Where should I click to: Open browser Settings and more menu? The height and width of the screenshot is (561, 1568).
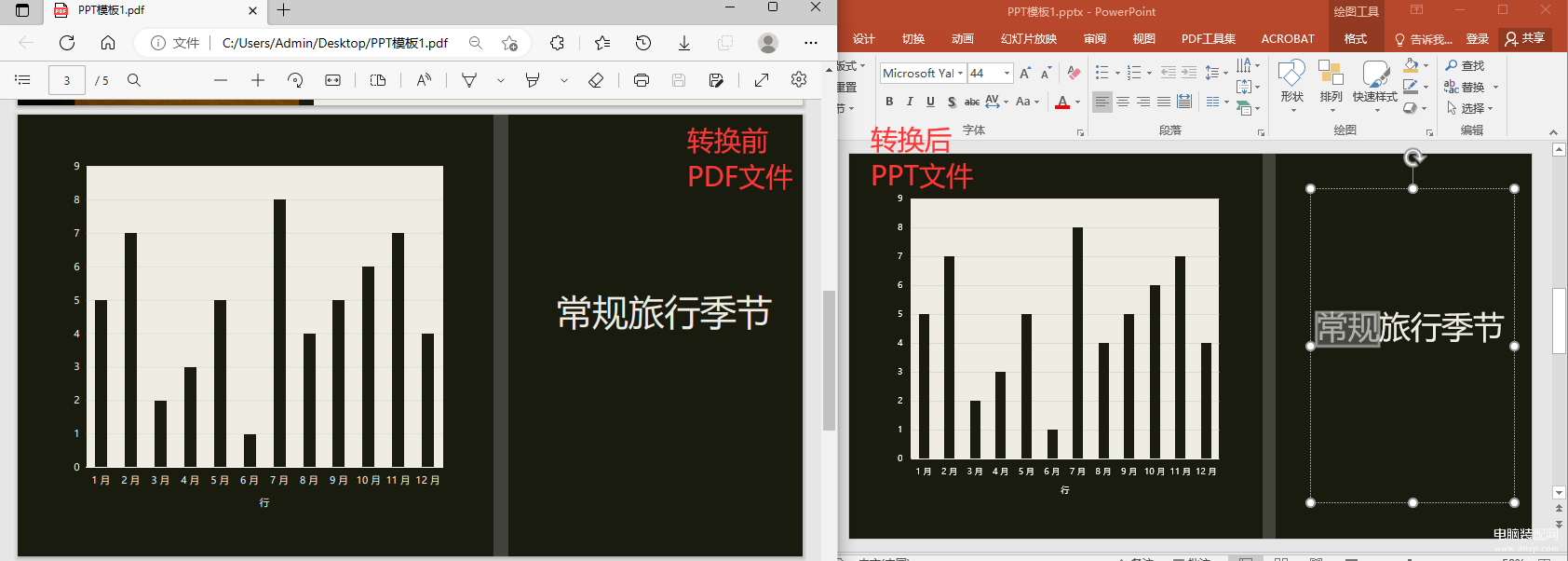pyautogui.click(x=811, y=43)
